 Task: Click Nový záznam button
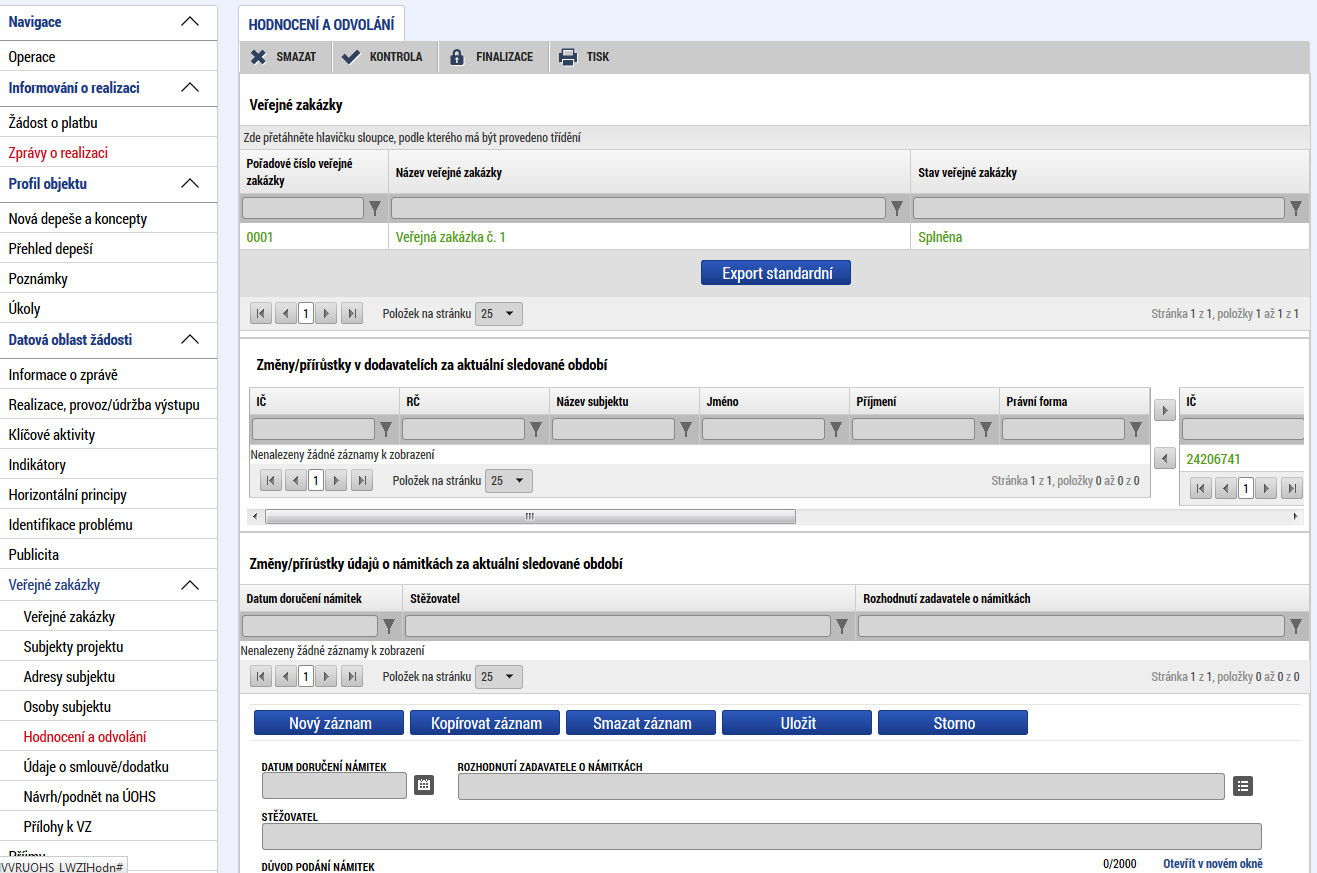329,723
